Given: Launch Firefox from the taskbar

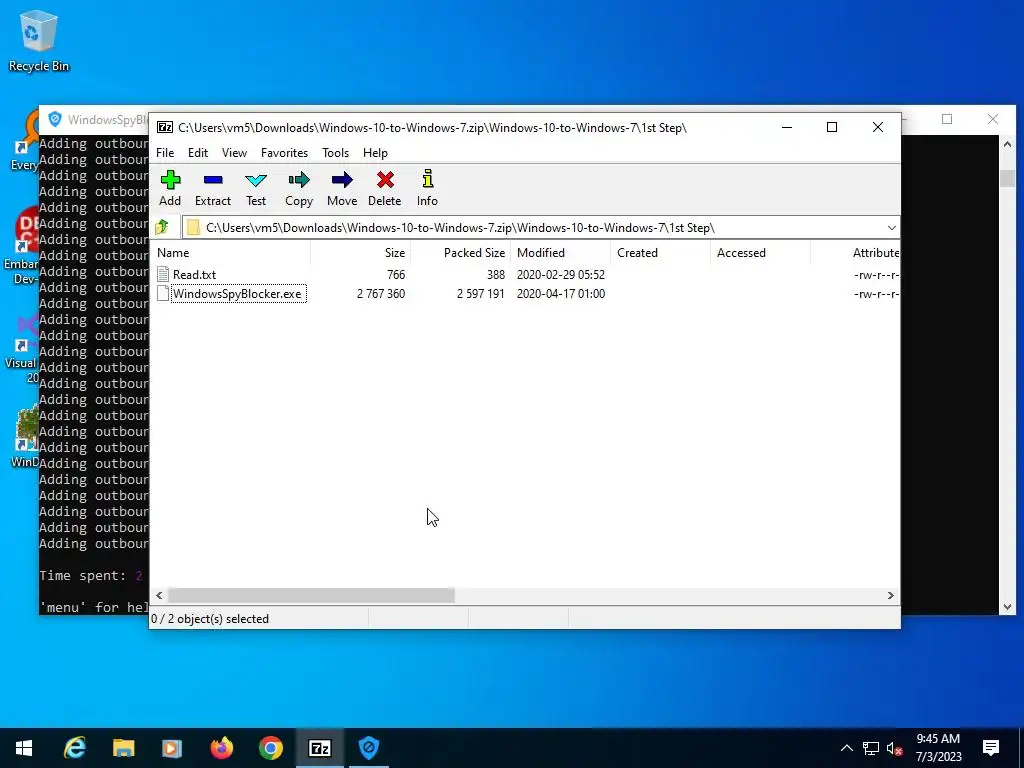Looking at the screenshot, I should 221,748.
